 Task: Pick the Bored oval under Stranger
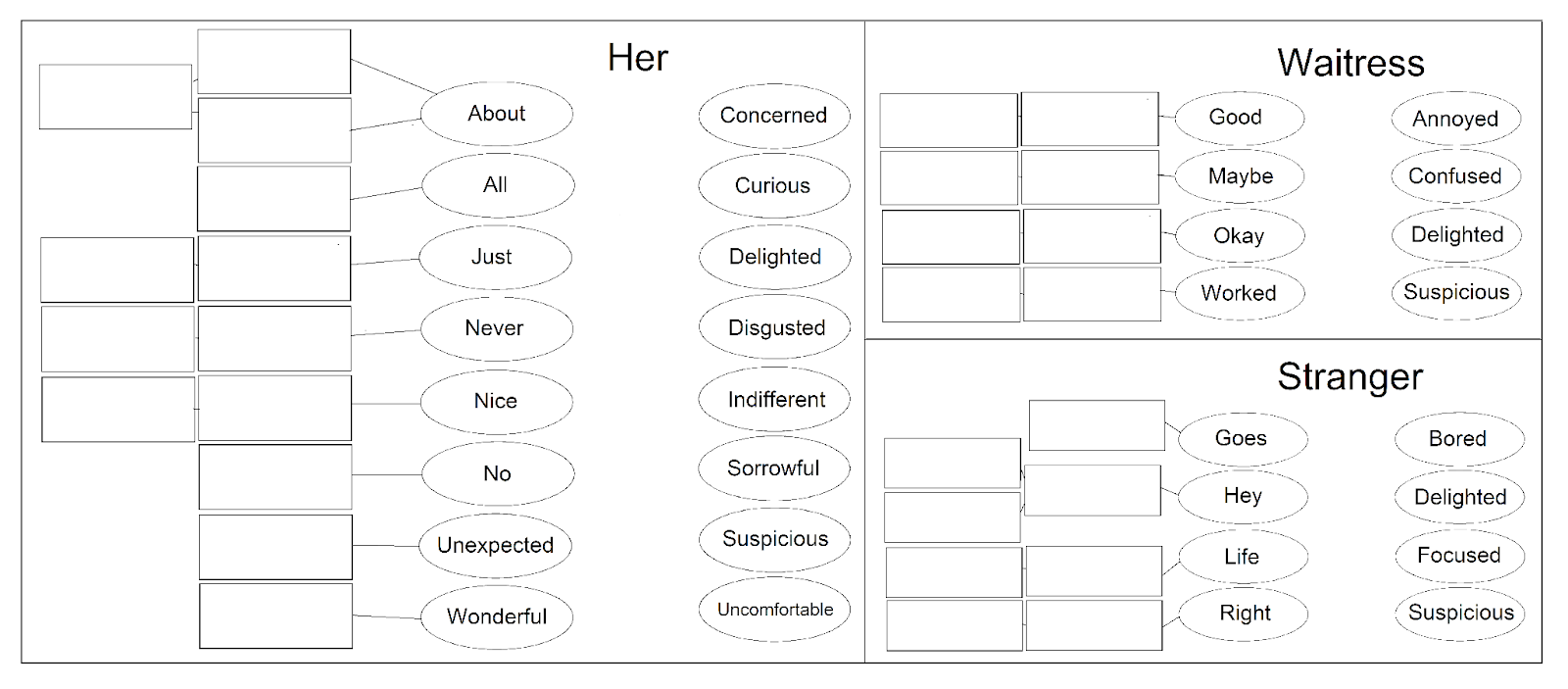1459,439
